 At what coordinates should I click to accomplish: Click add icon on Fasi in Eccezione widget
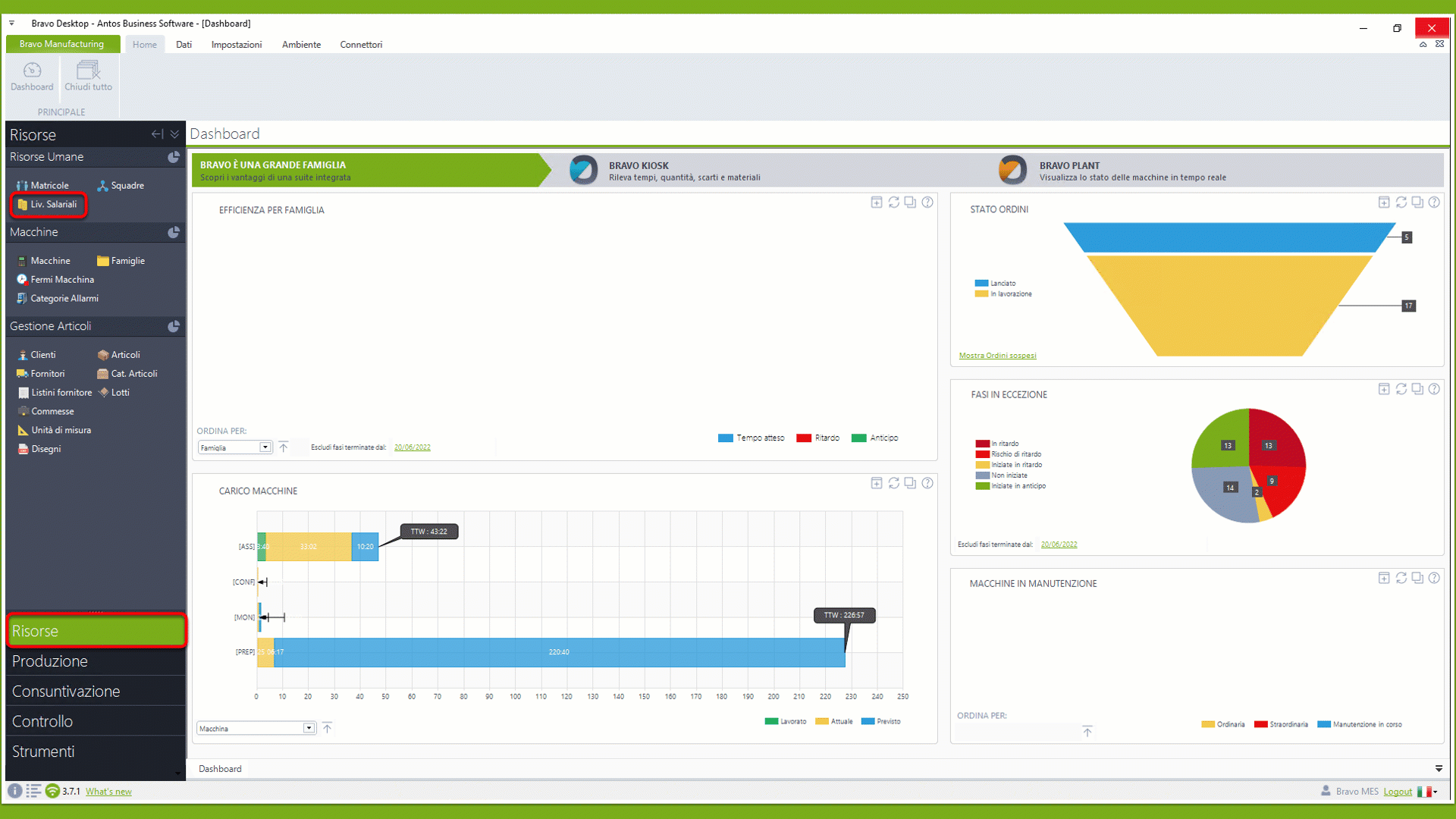(1384, 389)
